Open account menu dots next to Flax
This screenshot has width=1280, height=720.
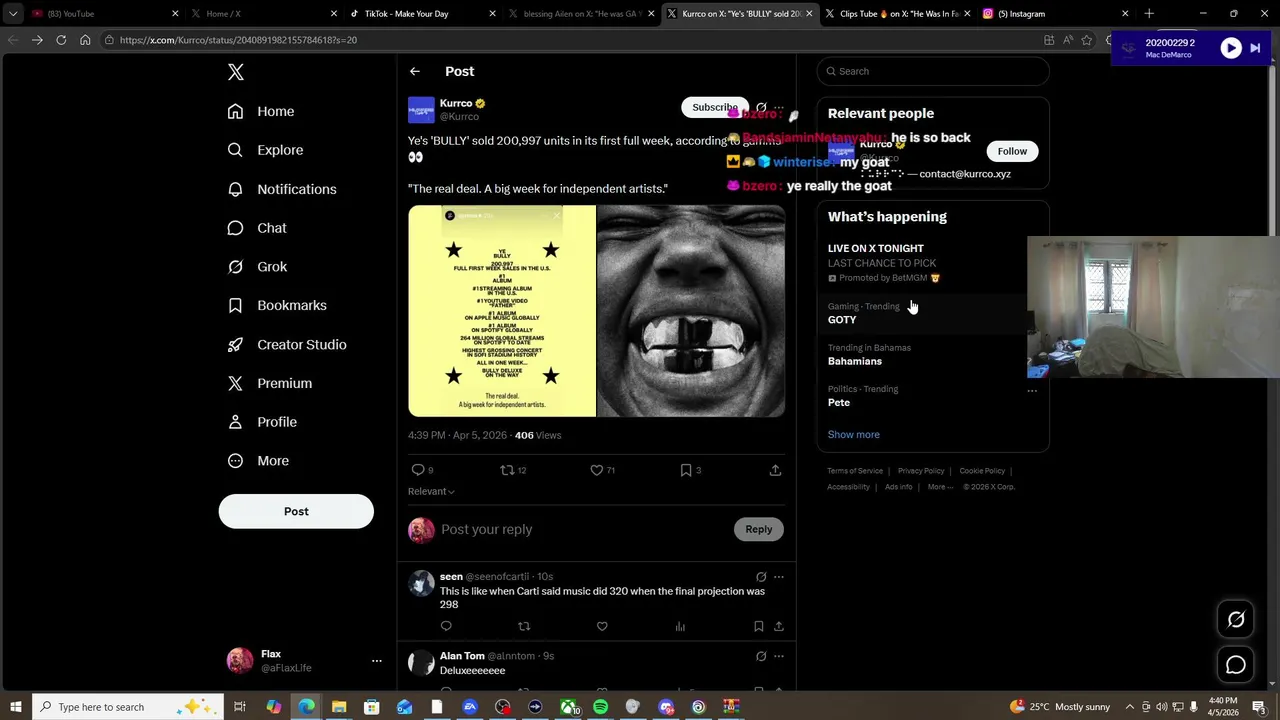(x=377, y=661)
